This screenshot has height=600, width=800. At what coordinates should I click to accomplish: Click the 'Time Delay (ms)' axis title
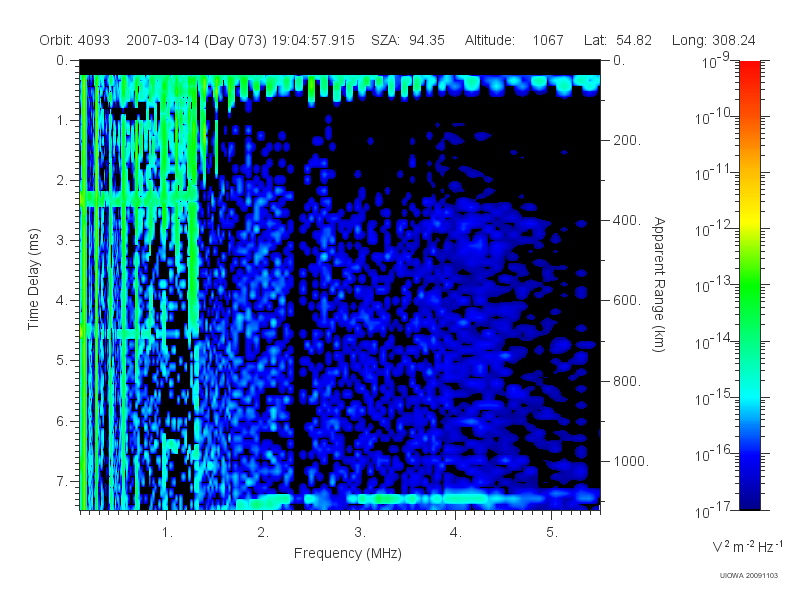33,279
